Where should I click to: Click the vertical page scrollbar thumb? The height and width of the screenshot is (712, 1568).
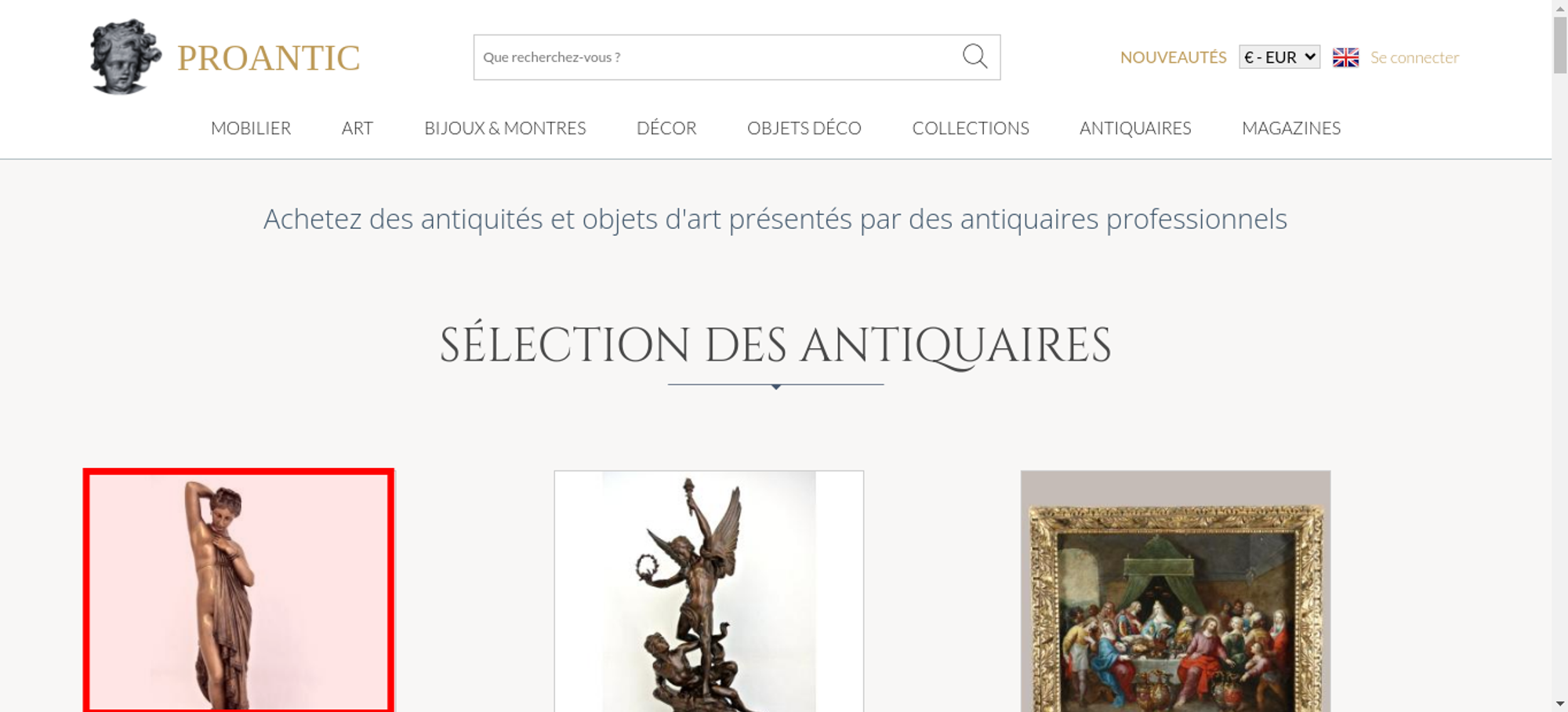(x=1560, y=44)
